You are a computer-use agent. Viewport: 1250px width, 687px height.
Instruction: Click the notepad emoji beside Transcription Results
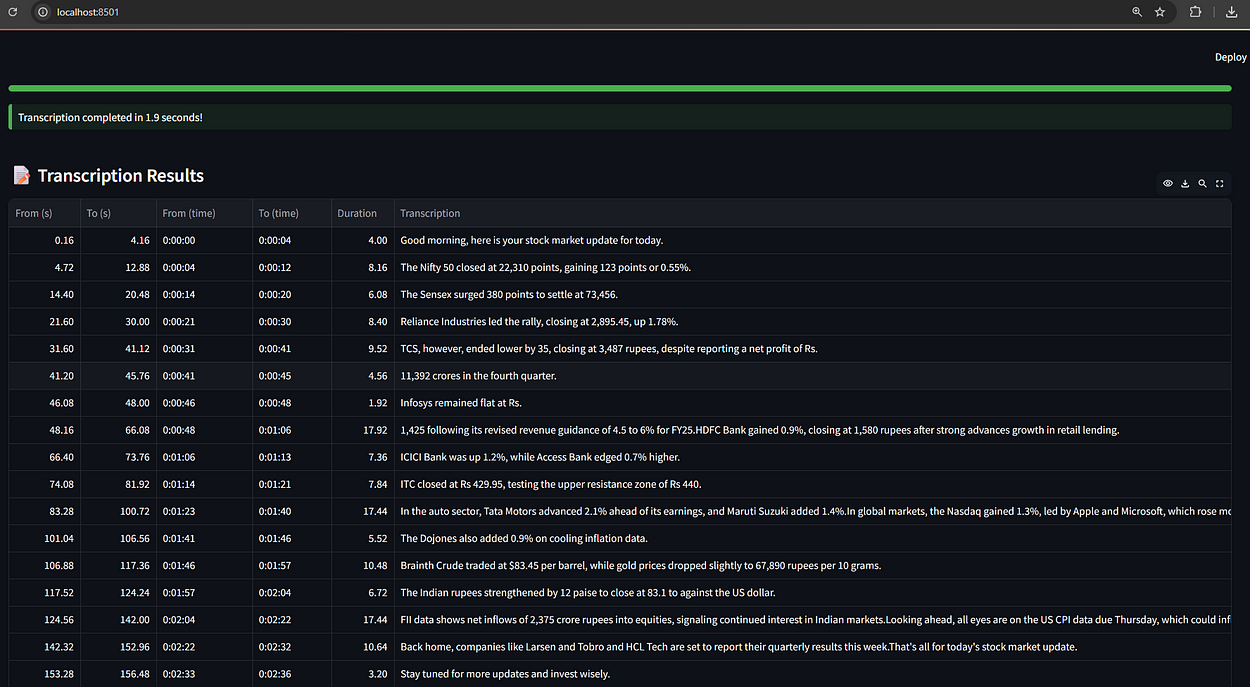[21, 175]
